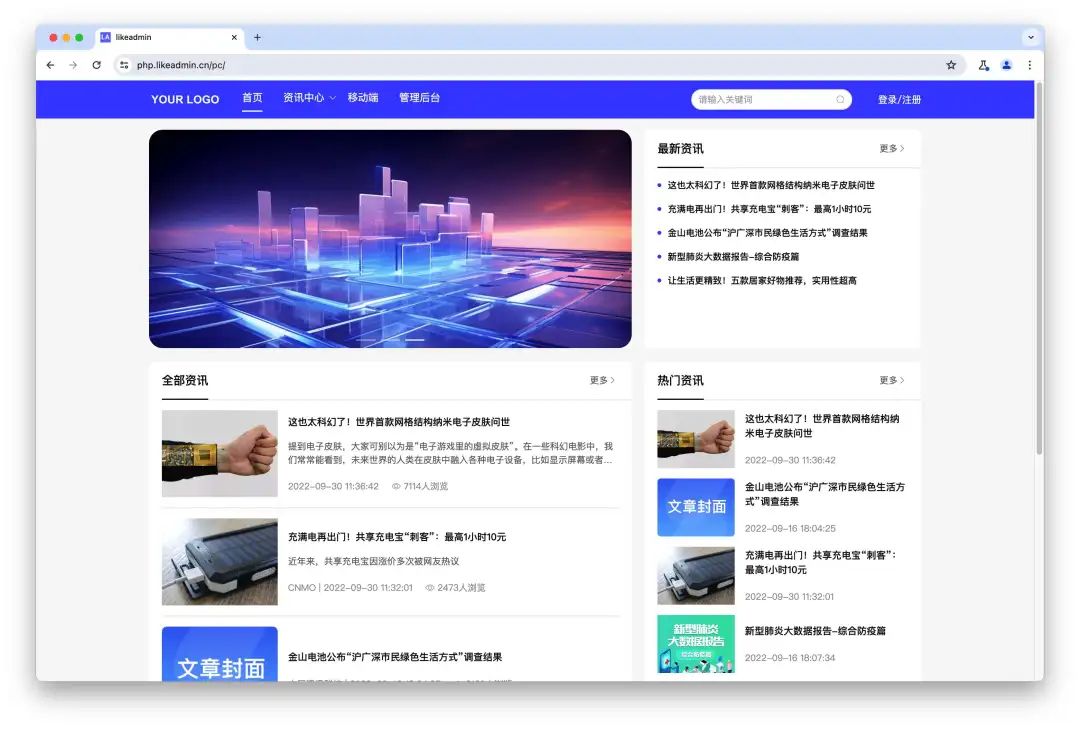
Task: Click the 2473人浏览 view count
Action: pyautogui.click(x=455, y=588)
